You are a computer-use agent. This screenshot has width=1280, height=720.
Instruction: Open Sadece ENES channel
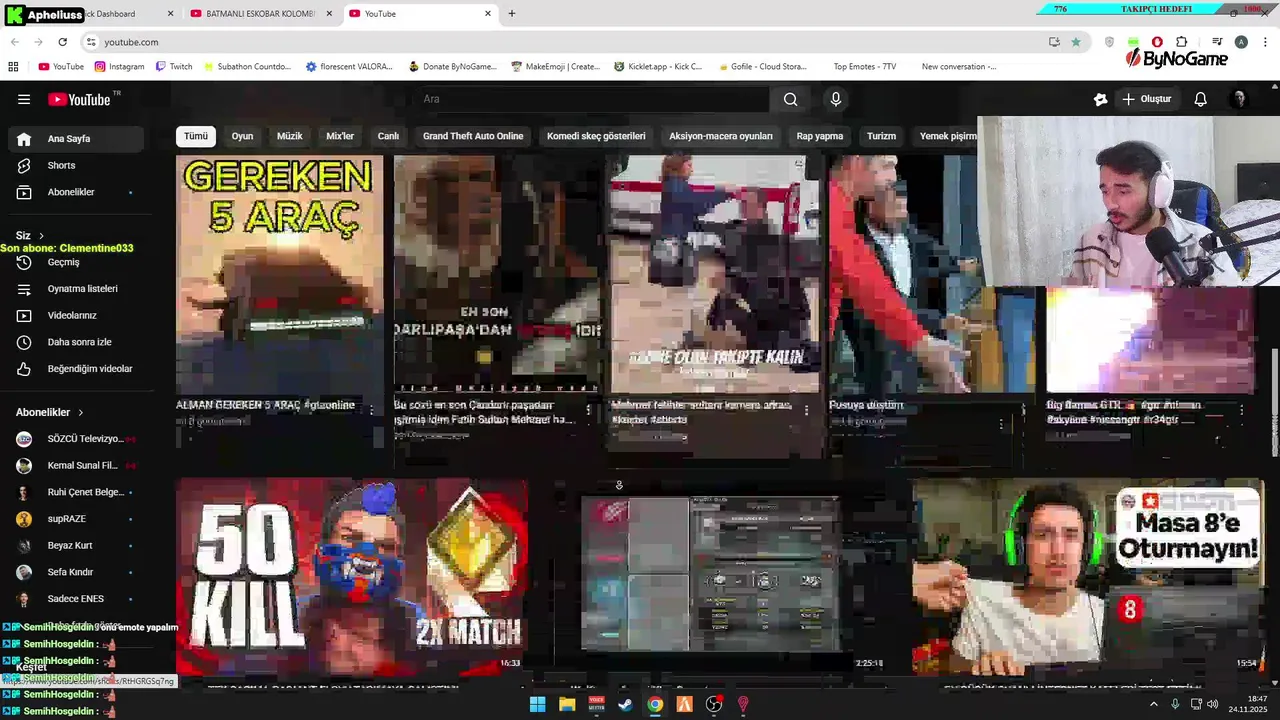(x=78, y=599)
